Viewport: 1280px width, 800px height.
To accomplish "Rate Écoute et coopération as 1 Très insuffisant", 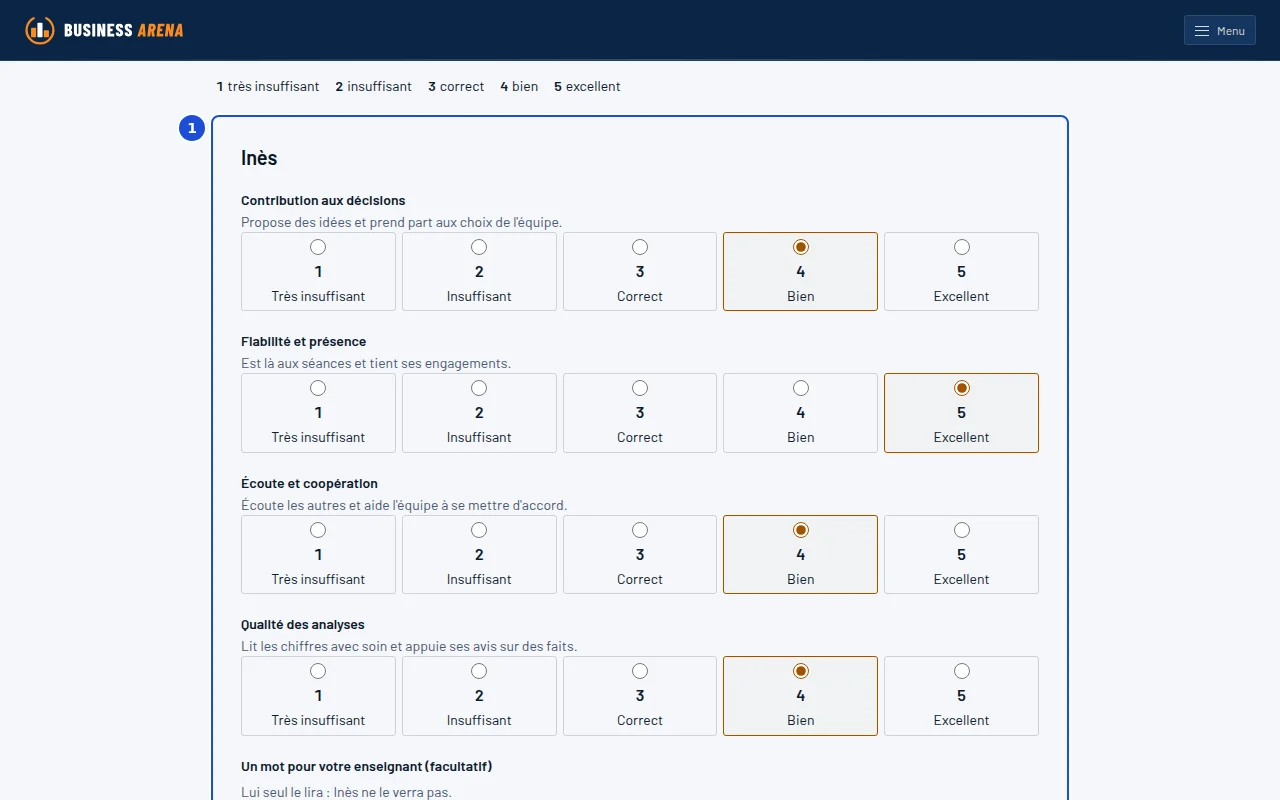I will pyautogui.click(x=318, y=555).
